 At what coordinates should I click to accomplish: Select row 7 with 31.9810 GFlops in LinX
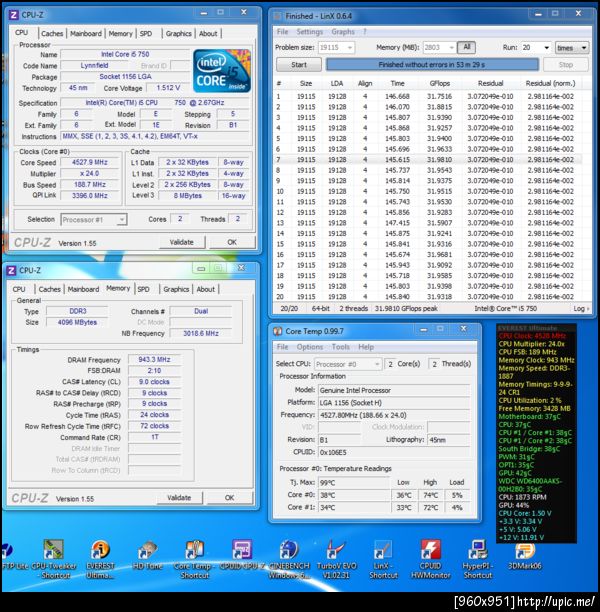[x=428, y=160]
